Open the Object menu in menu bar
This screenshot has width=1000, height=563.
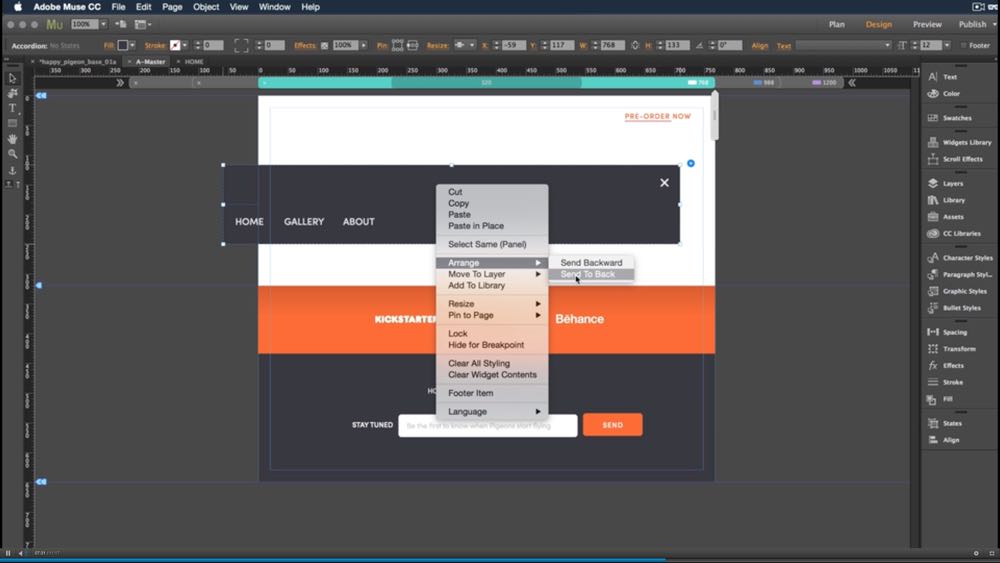tap(205, 7)
